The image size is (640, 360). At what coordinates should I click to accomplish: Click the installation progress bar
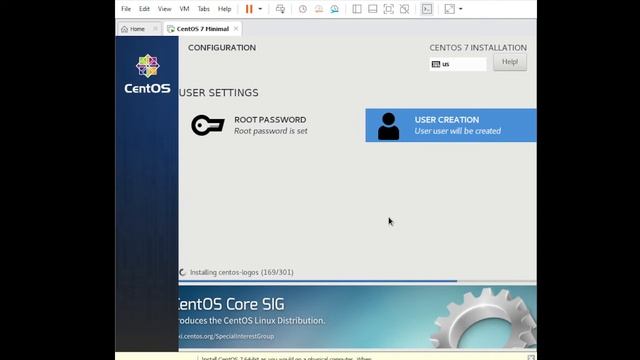[358, 281]
